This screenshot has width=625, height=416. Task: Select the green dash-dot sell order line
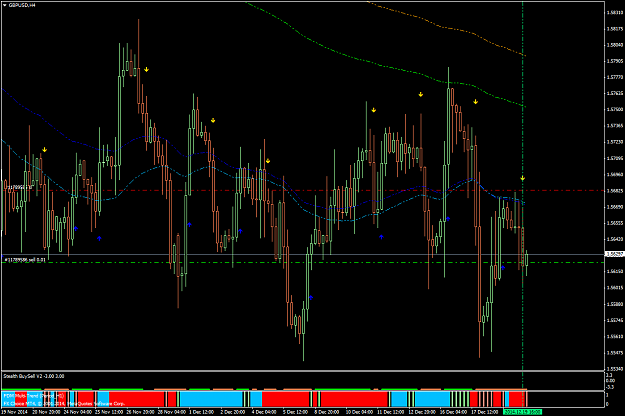pyautogui.click(x=303, y=263)
